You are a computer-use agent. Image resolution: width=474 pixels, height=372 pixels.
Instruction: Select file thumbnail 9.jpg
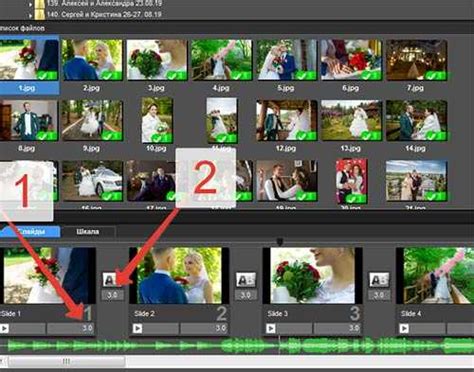[x=92, y=120]
